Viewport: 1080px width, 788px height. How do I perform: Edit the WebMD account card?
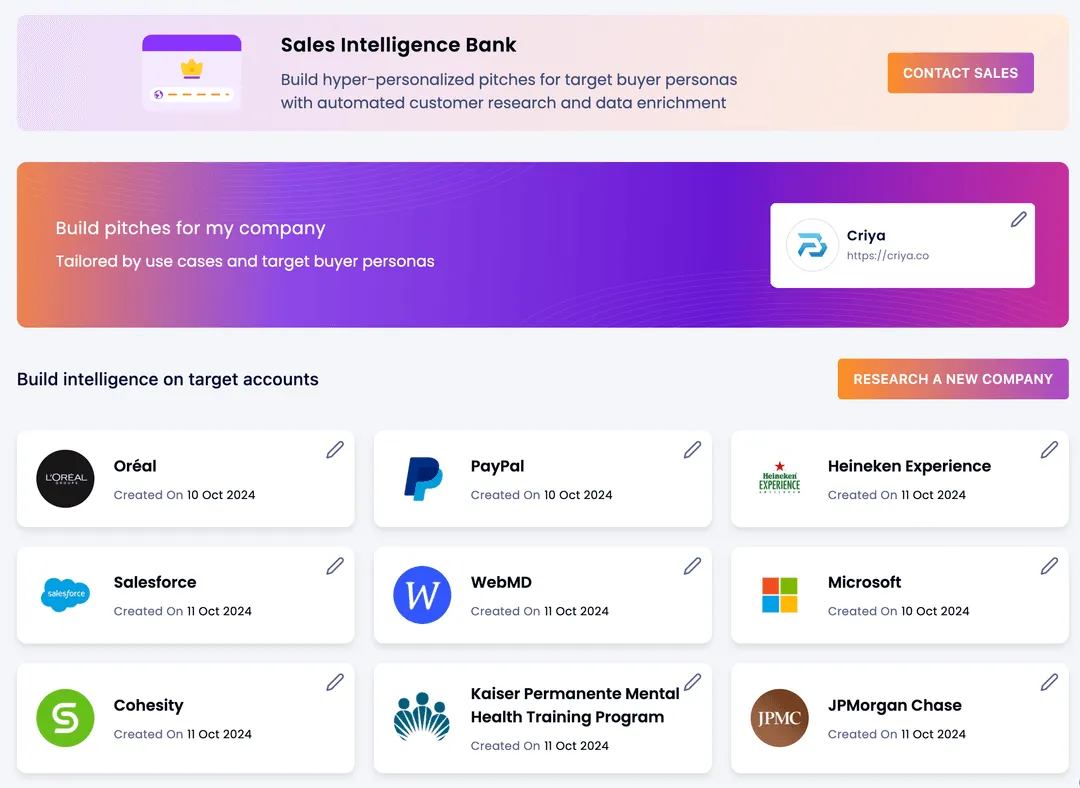pos(692,566)
